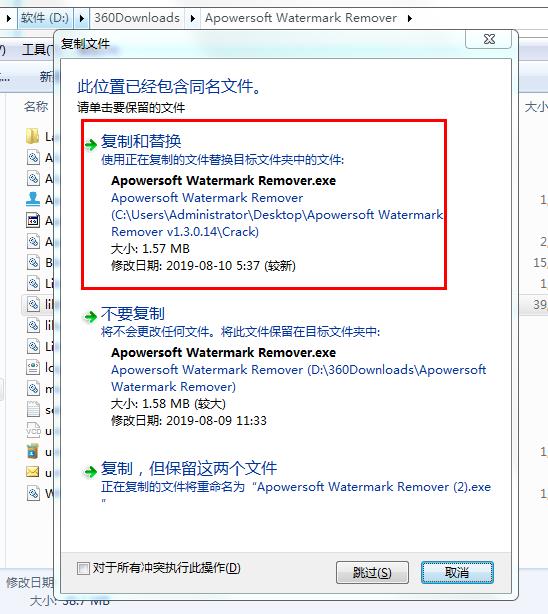Enable 对于所有冲突执行此操作 checkbox
The image size is (548, 614).
coord(83,568)
